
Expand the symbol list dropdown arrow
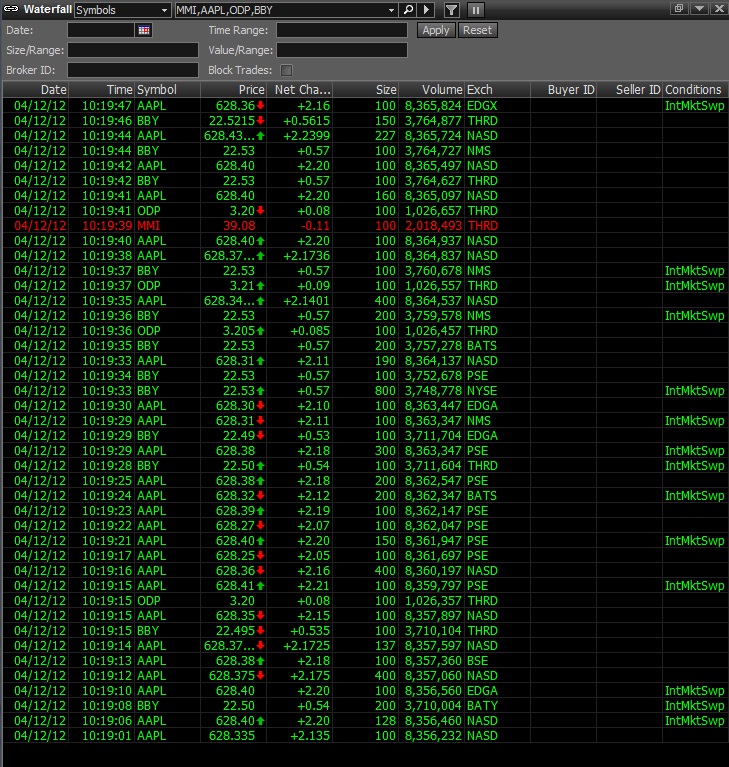tap(391, 10)
